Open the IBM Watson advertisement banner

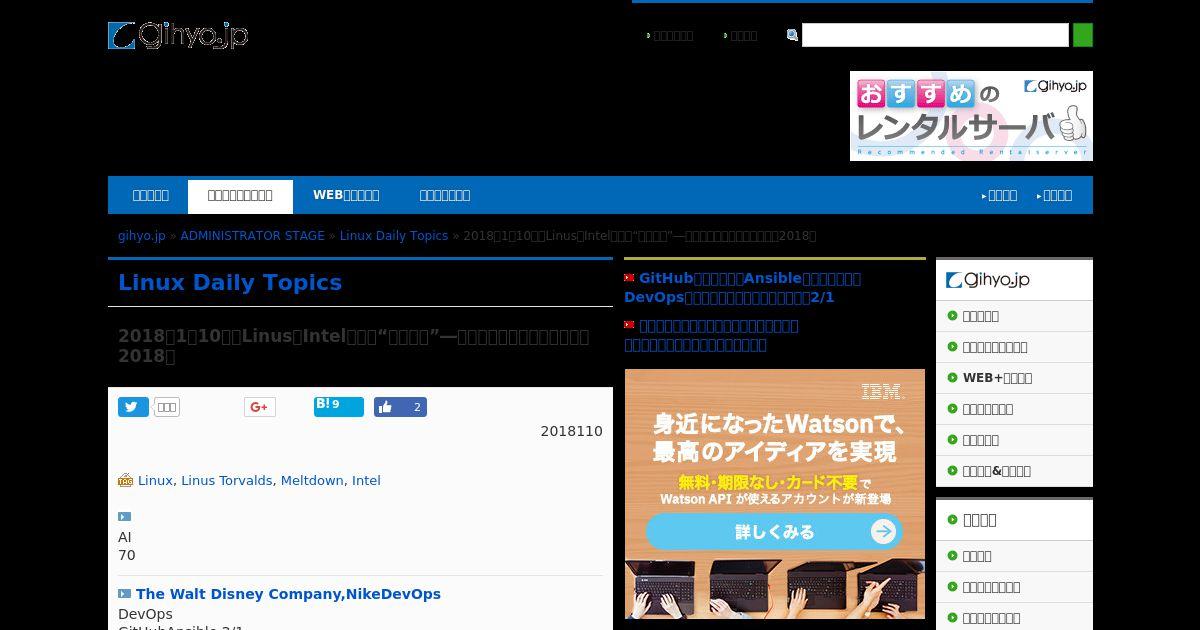coord(775,494)
